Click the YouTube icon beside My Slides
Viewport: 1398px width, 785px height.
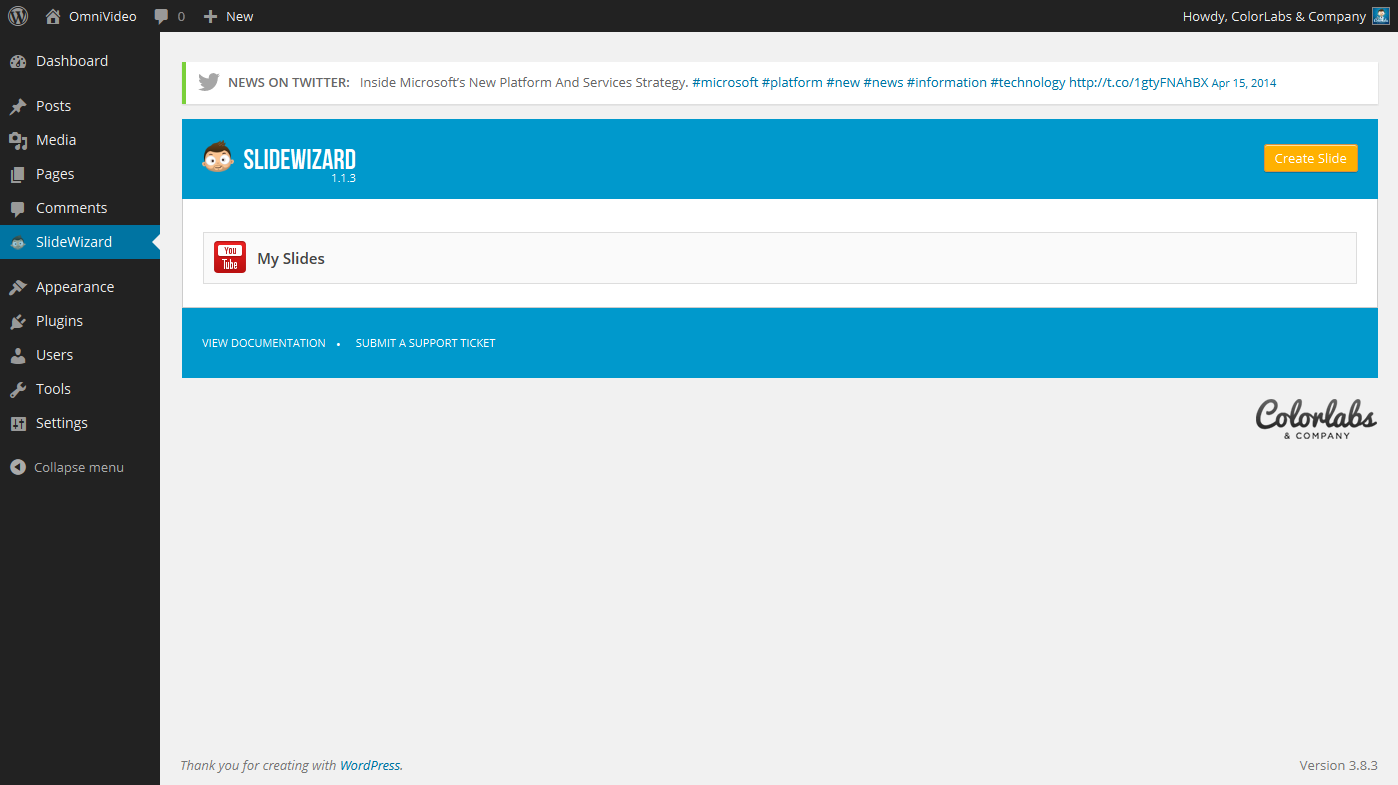point(230,258)
